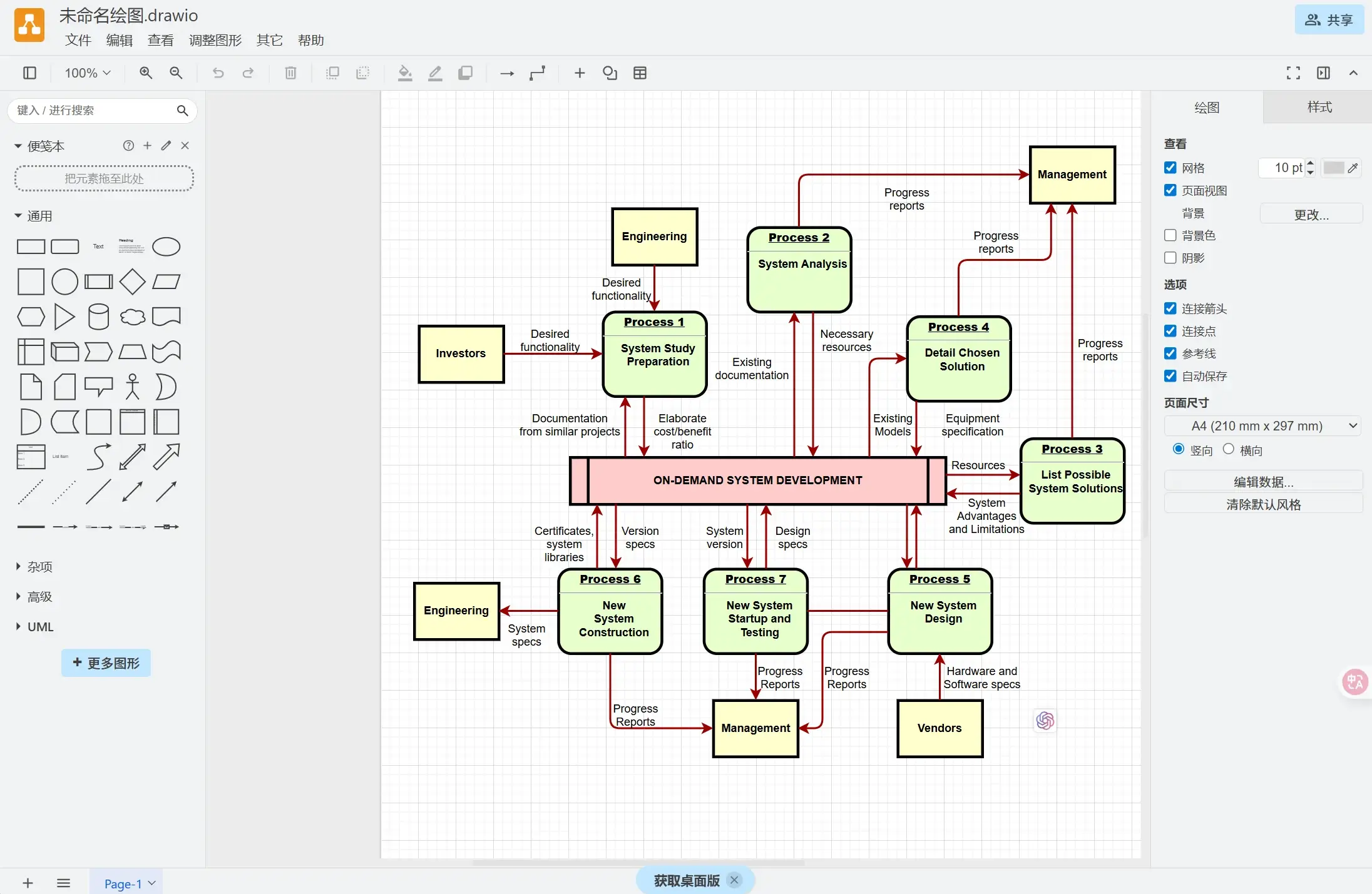Click the zoom out magnifier icon
This screenshot has height=894, width=1372.
pos(176,73)
